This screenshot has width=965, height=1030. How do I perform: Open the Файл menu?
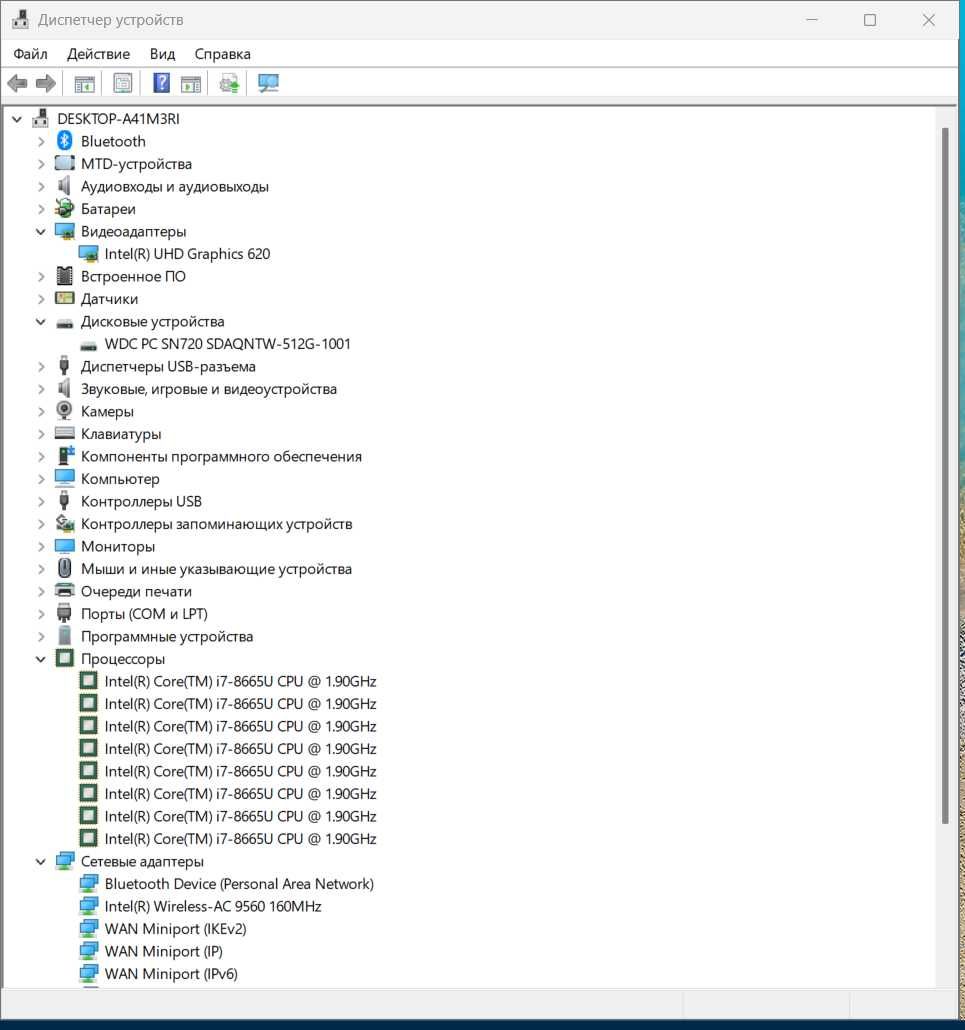pos(30,54)
